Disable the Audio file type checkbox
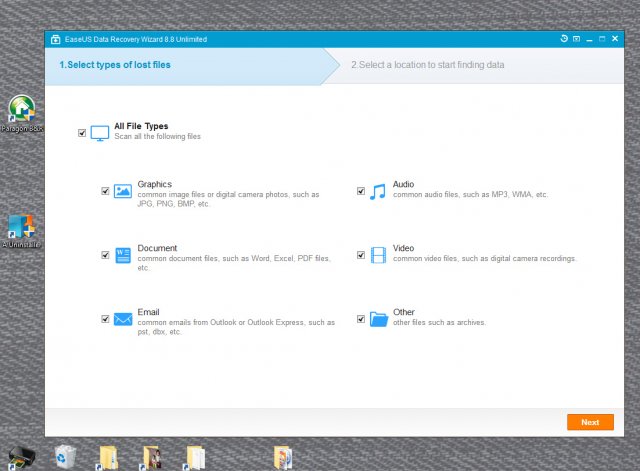This screenshot has height=471, width=640. (x=361, y=191)
